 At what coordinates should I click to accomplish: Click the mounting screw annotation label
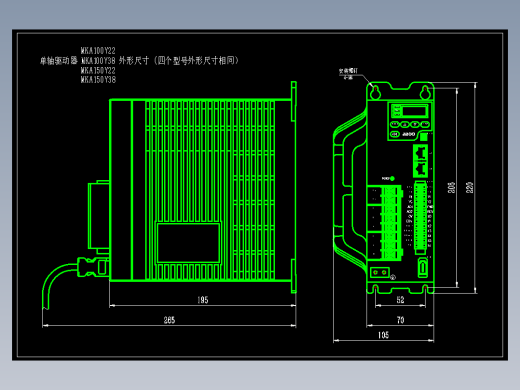pyautogui.click(x=348, y=74)
